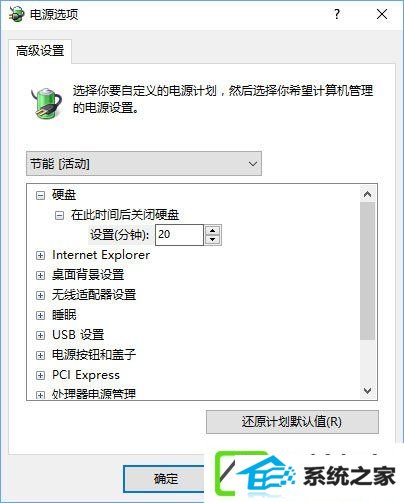The image size is (404, 503).
Task: Decrease hard disk minutes with down arrow
Action: click(213, 240)
